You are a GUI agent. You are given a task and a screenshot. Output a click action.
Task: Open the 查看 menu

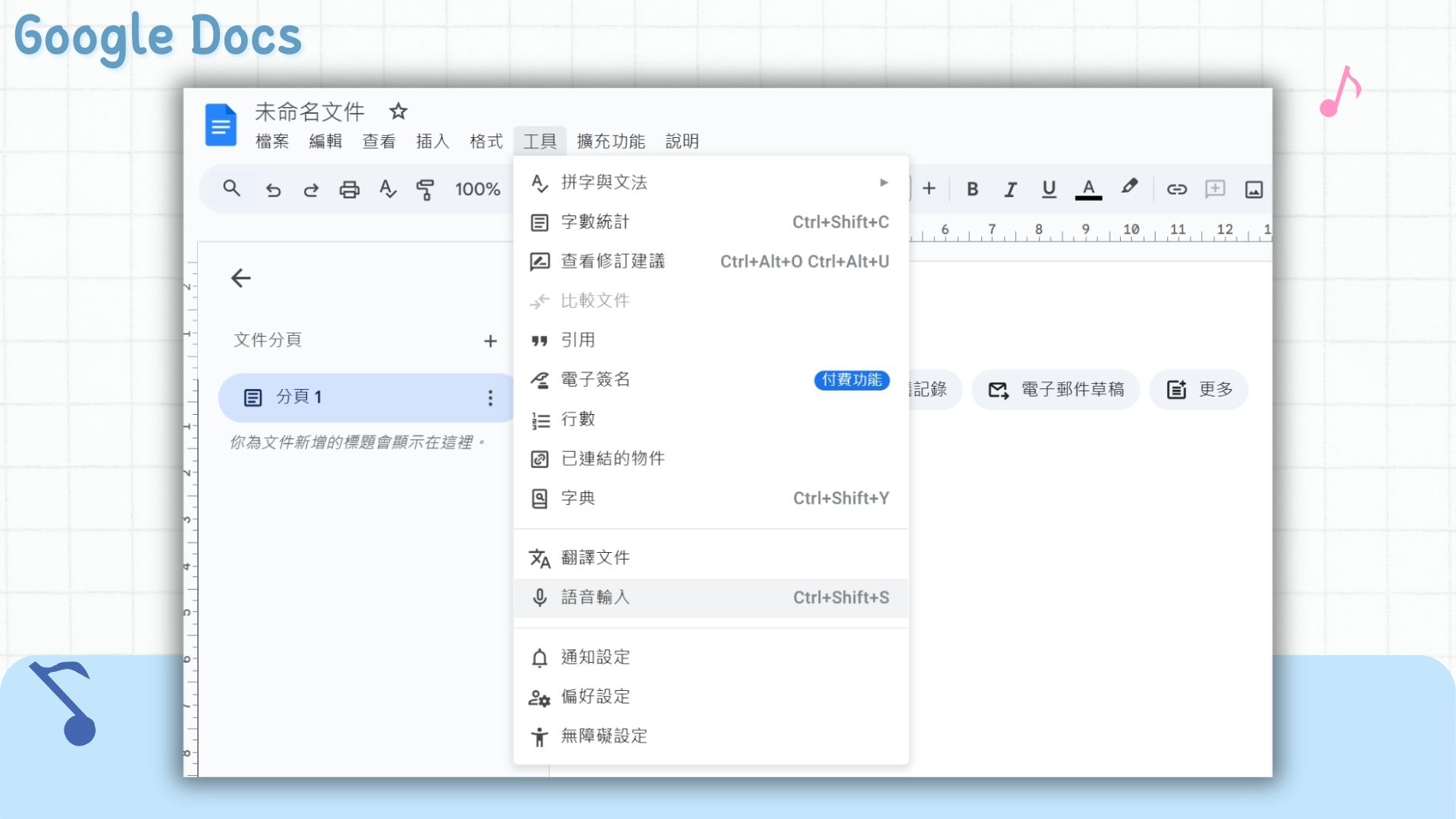pos(378,141)
